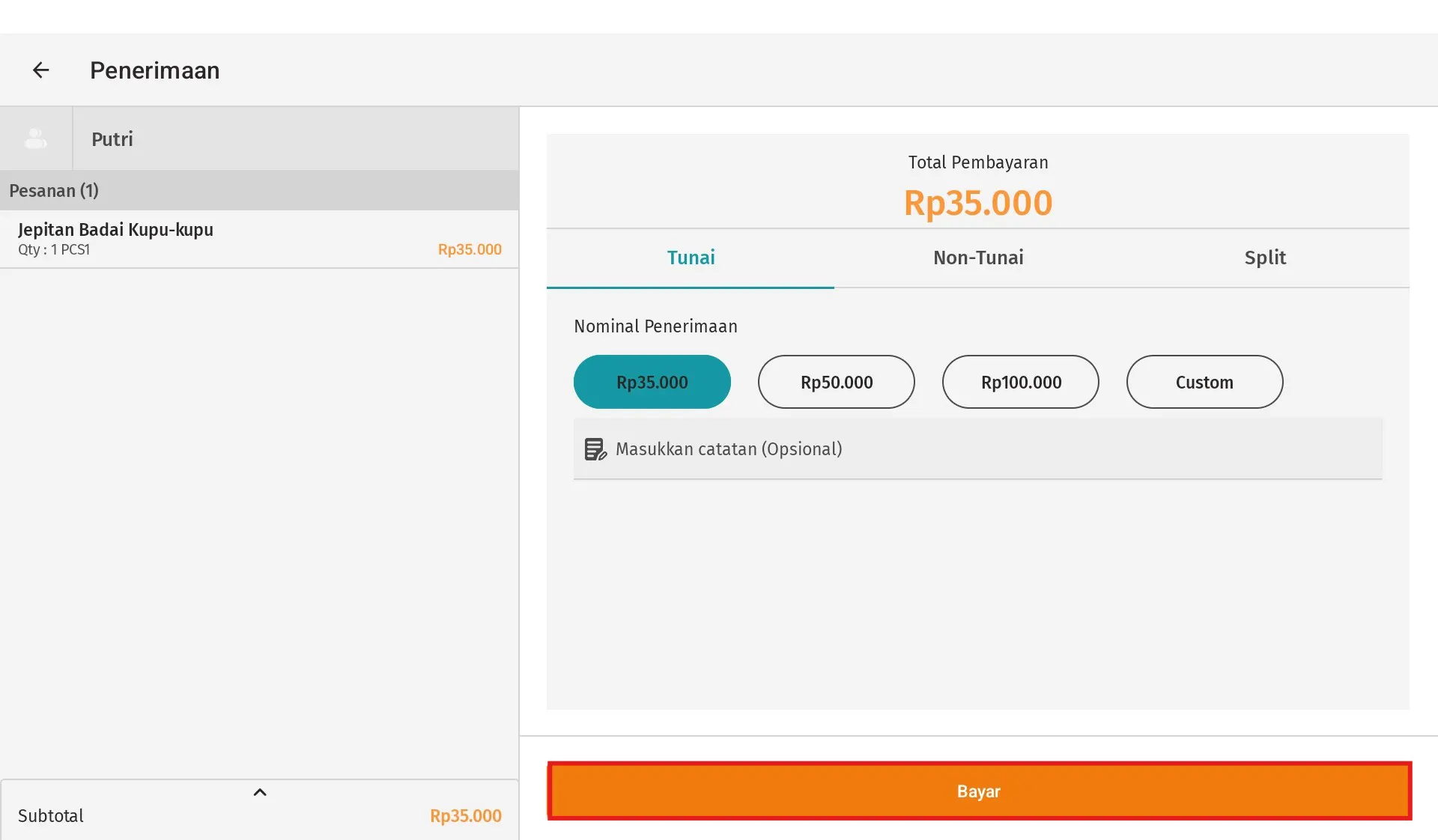
Task: Switch to the Split payment tab
Action: tap(1265, 258)
